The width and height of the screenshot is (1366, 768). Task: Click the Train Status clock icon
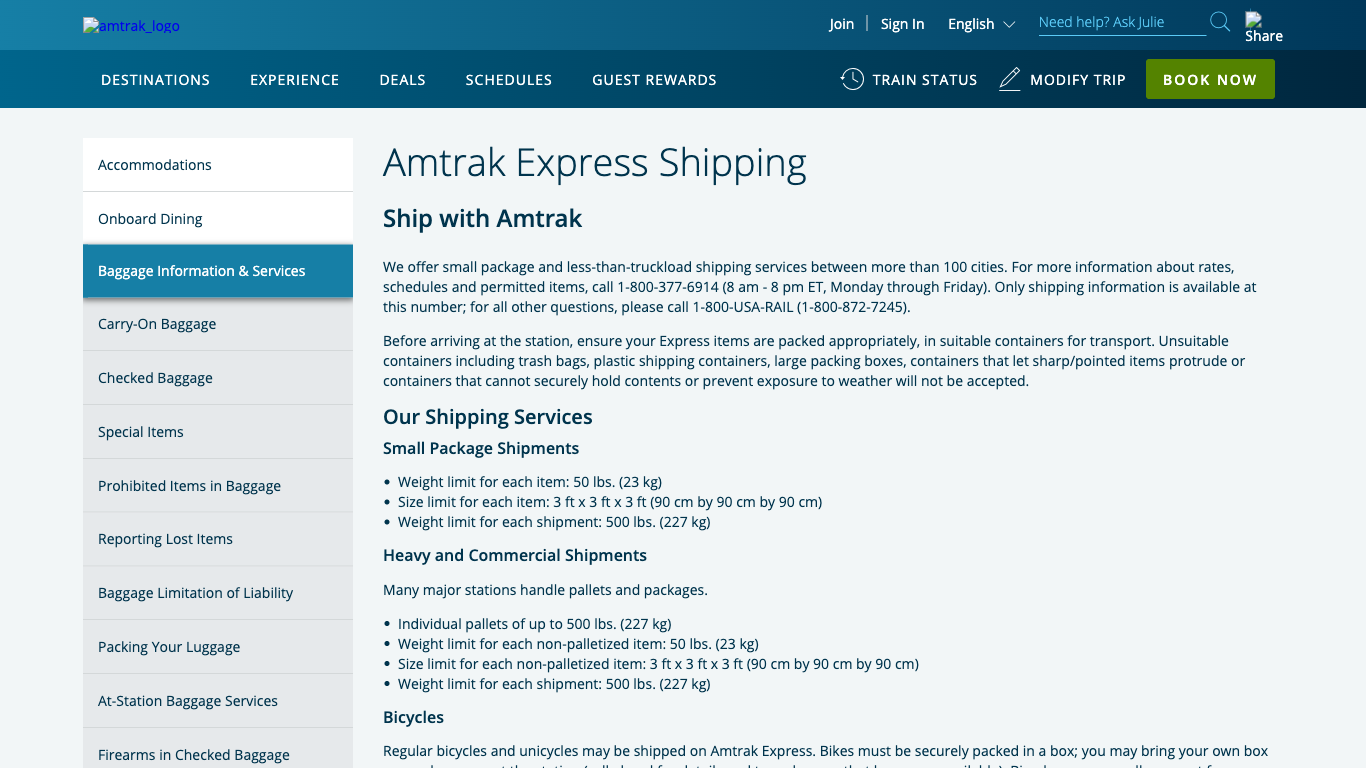click(x=852, y=79)
